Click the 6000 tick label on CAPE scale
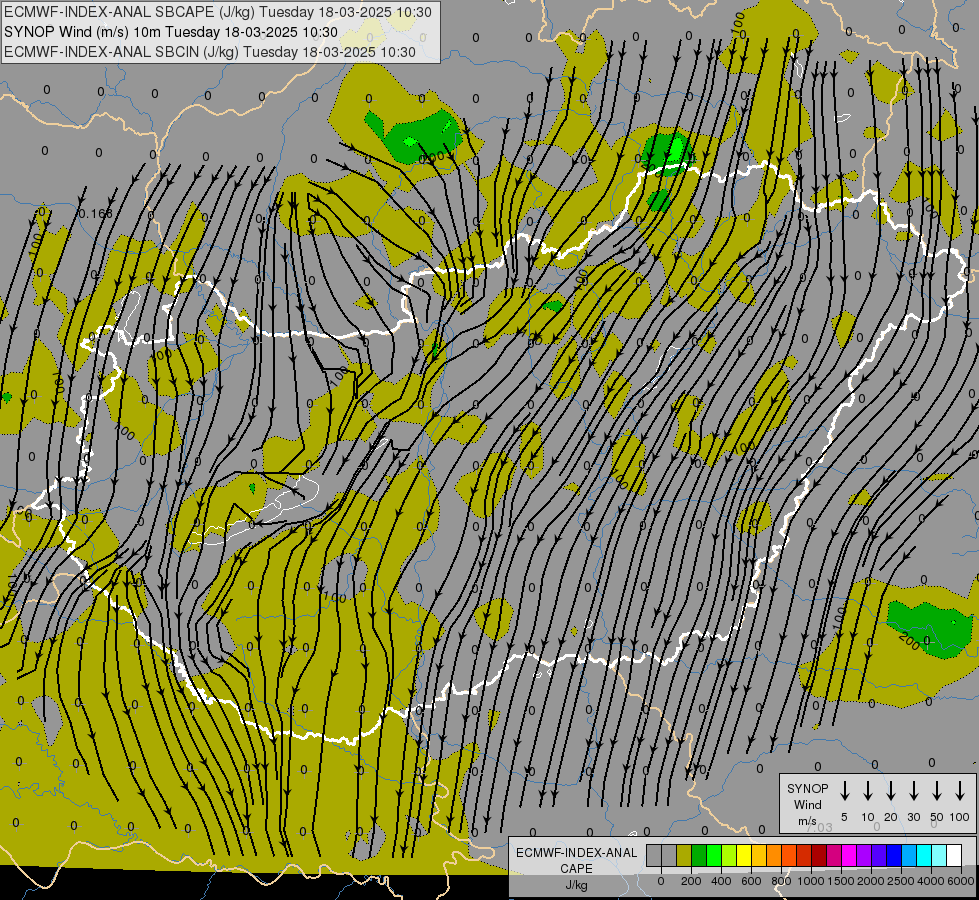Viewport: 979px width, 900px height. click(x=961, y=881)
